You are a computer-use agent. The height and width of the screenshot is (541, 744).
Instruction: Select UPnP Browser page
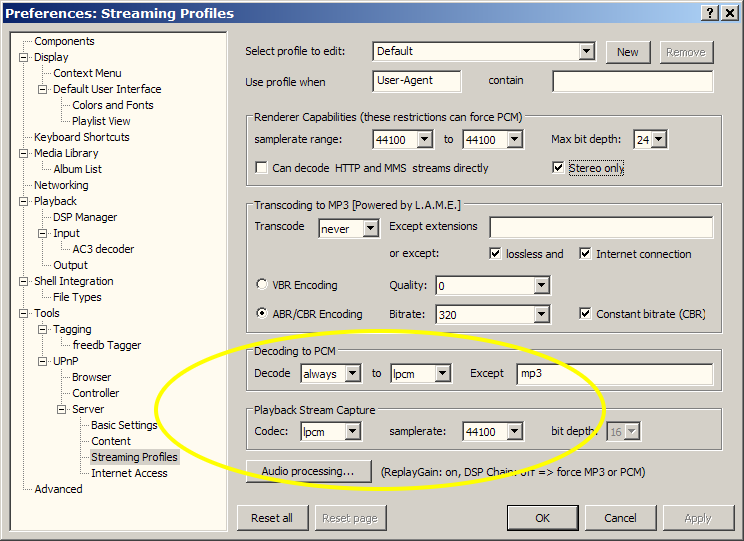[x=92, y=377]
